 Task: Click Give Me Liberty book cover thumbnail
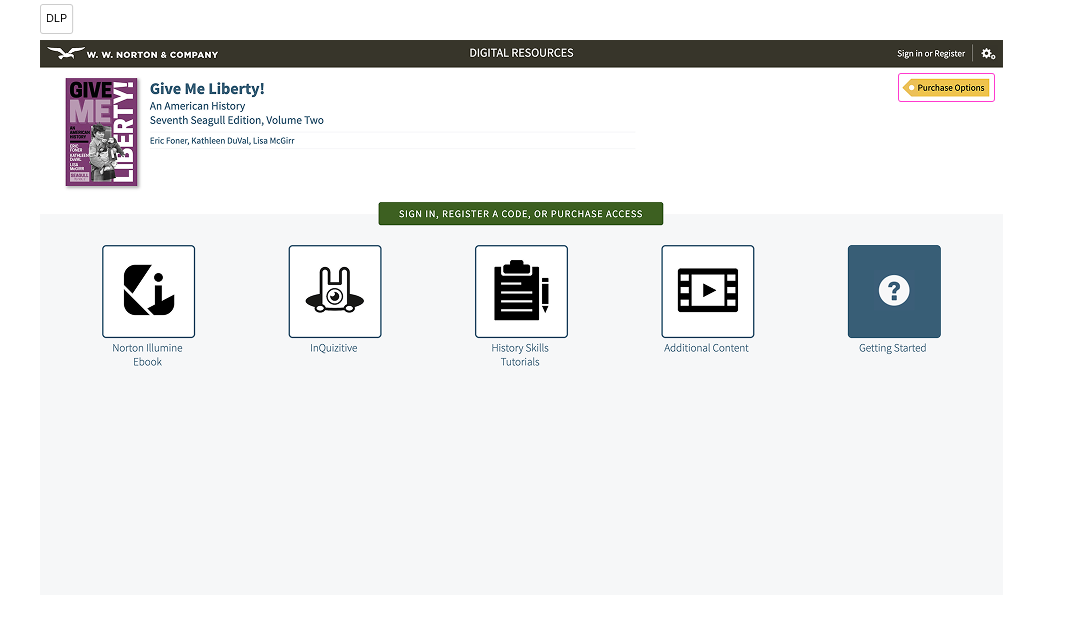click(x=102, y=132)
